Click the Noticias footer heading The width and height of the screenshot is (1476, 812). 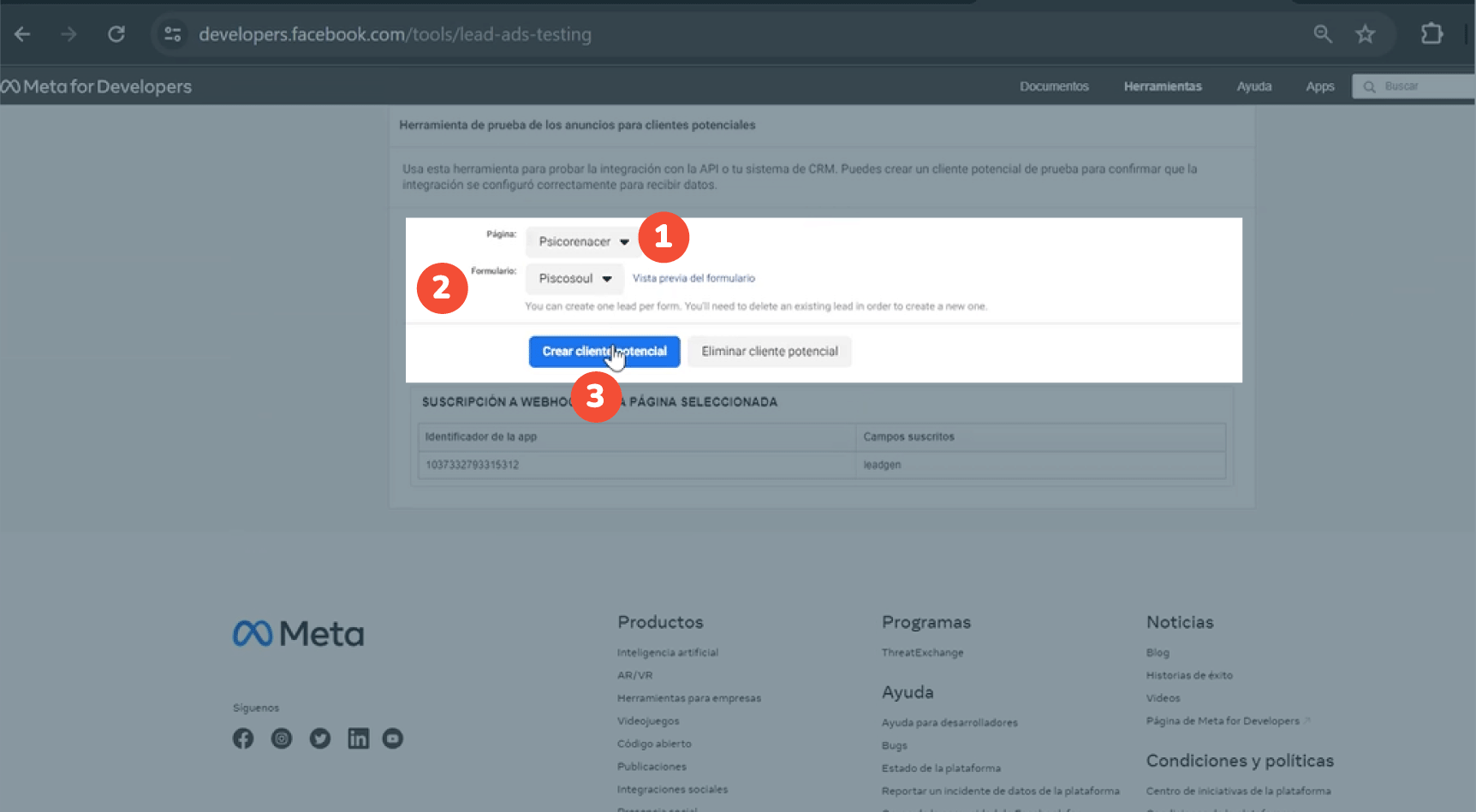(x=1180, y=623)
